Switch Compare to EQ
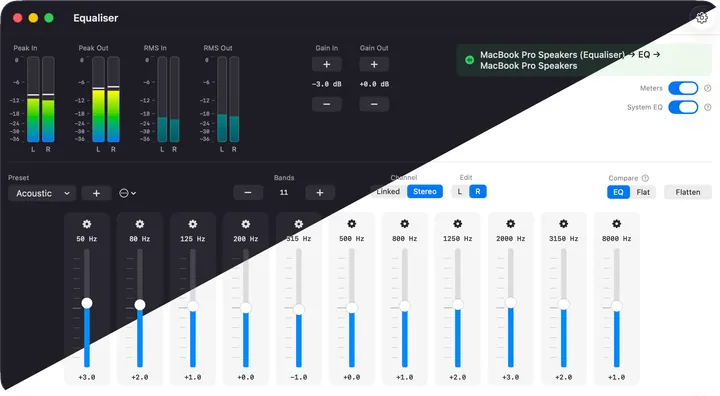The image size is (720, 396). coord(618,192)
